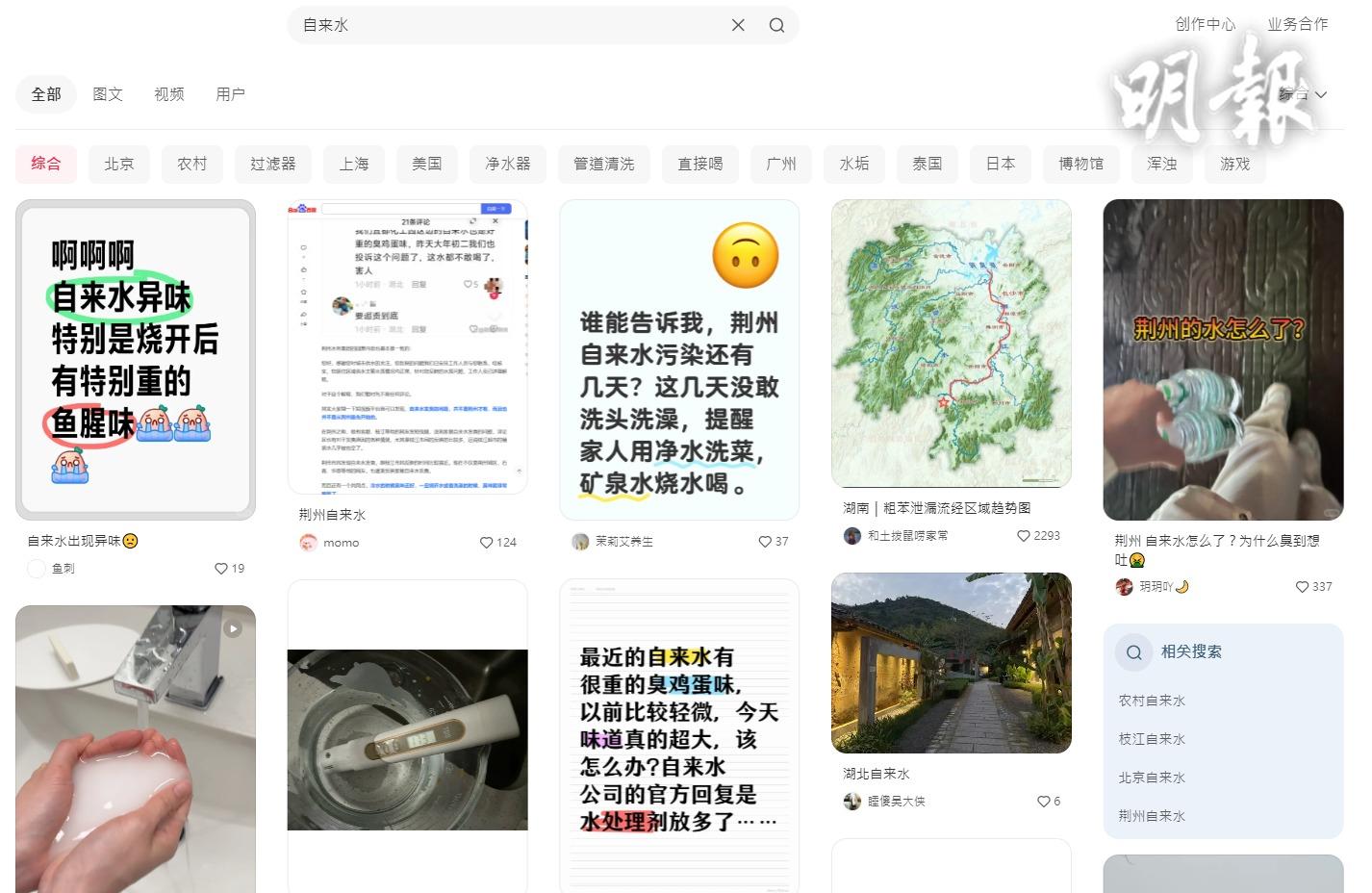Open the 臭鸡蛋味 text post thumbnail

coord(679,736)
